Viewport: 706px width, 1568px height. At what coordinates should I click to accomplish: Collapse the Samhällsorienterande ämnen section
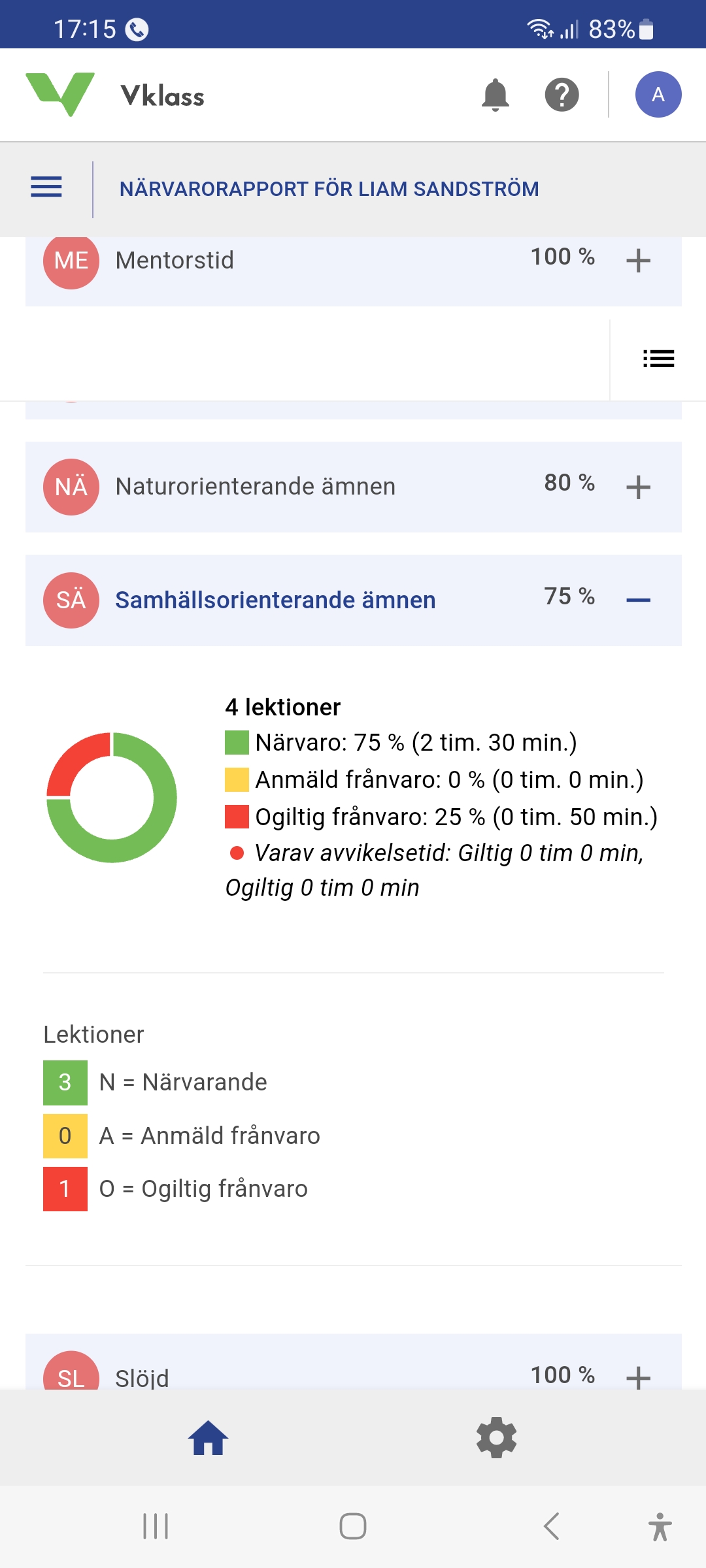(x=638, y=600)
